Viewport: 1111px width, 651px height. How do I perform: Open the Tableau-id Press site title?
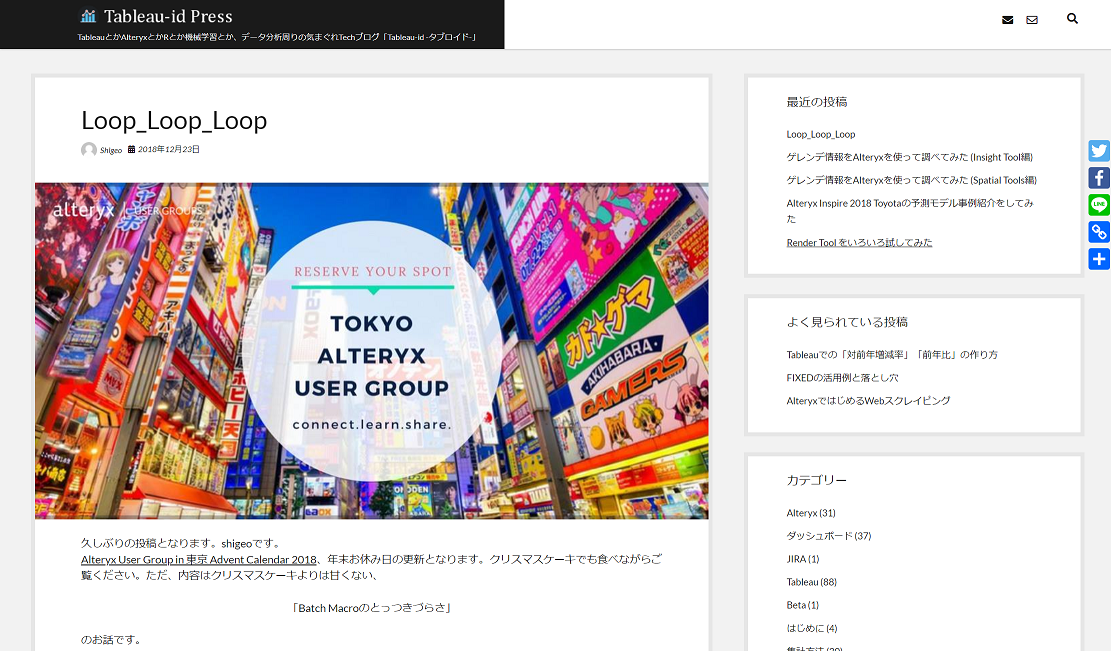(x=168, y=16)
